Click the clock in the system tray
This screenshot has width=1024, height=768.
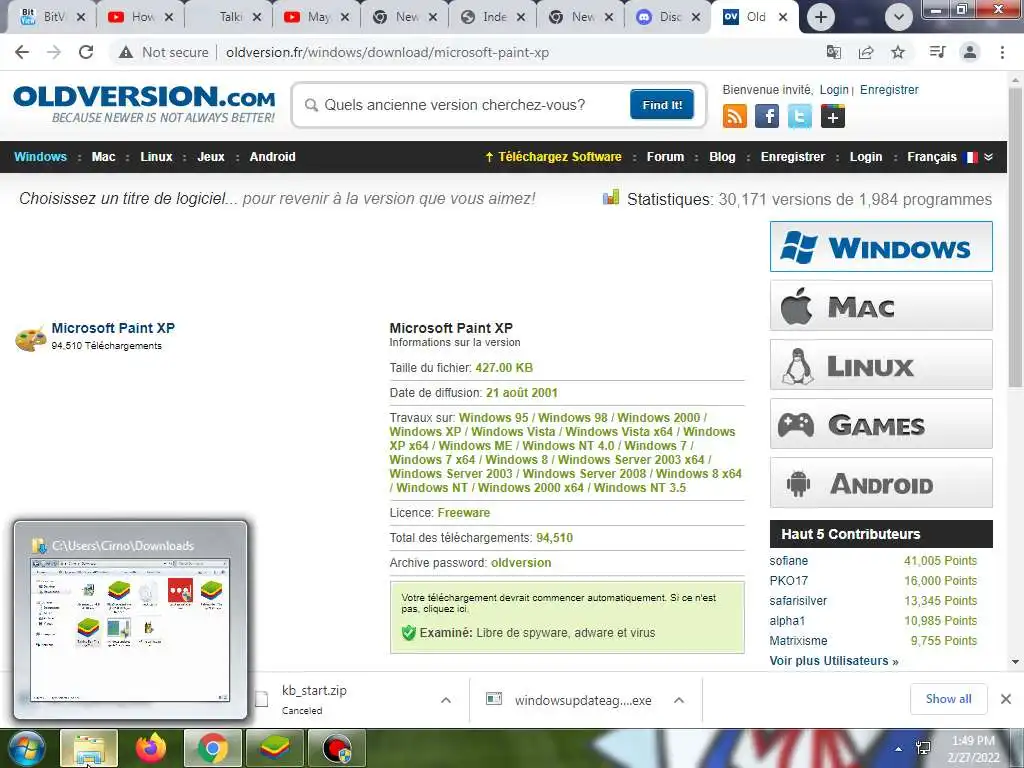click(973, 749)
